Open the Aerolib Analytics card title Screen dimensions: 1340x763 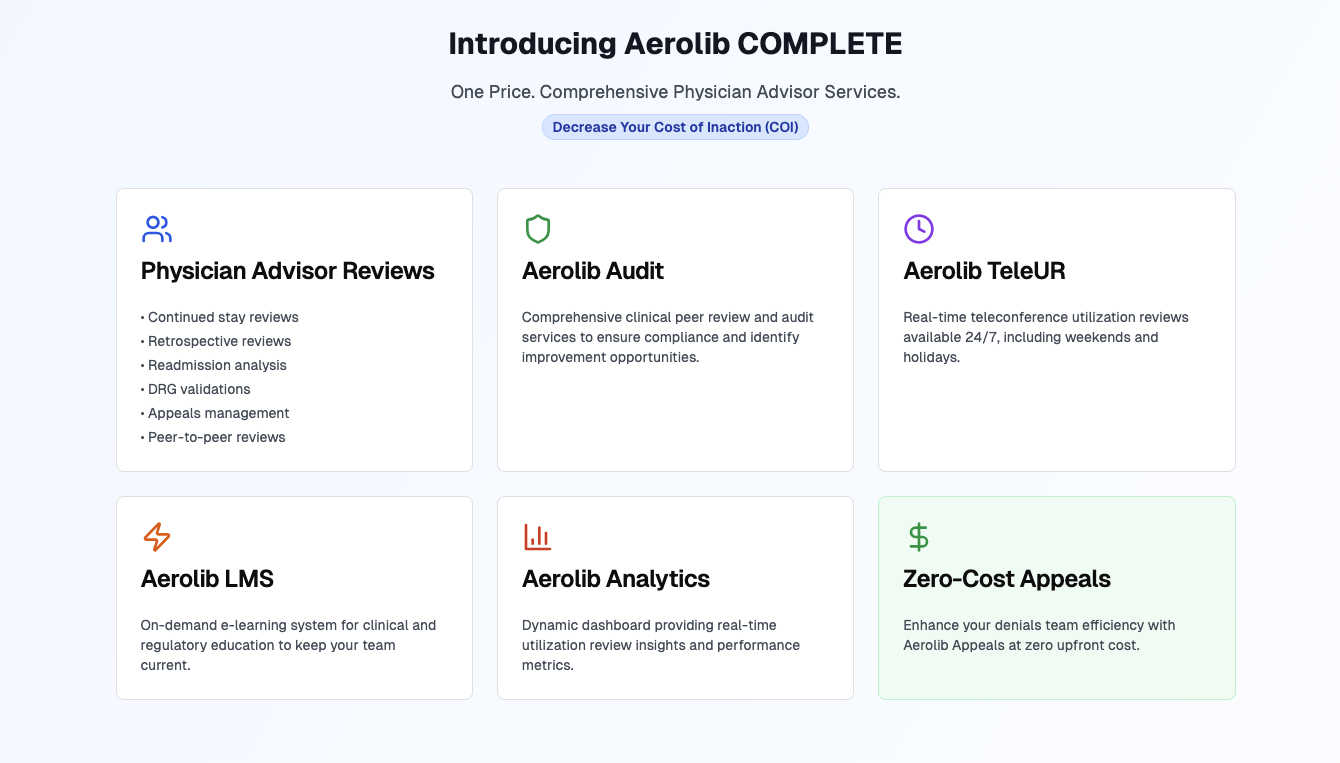coord(616,579)
